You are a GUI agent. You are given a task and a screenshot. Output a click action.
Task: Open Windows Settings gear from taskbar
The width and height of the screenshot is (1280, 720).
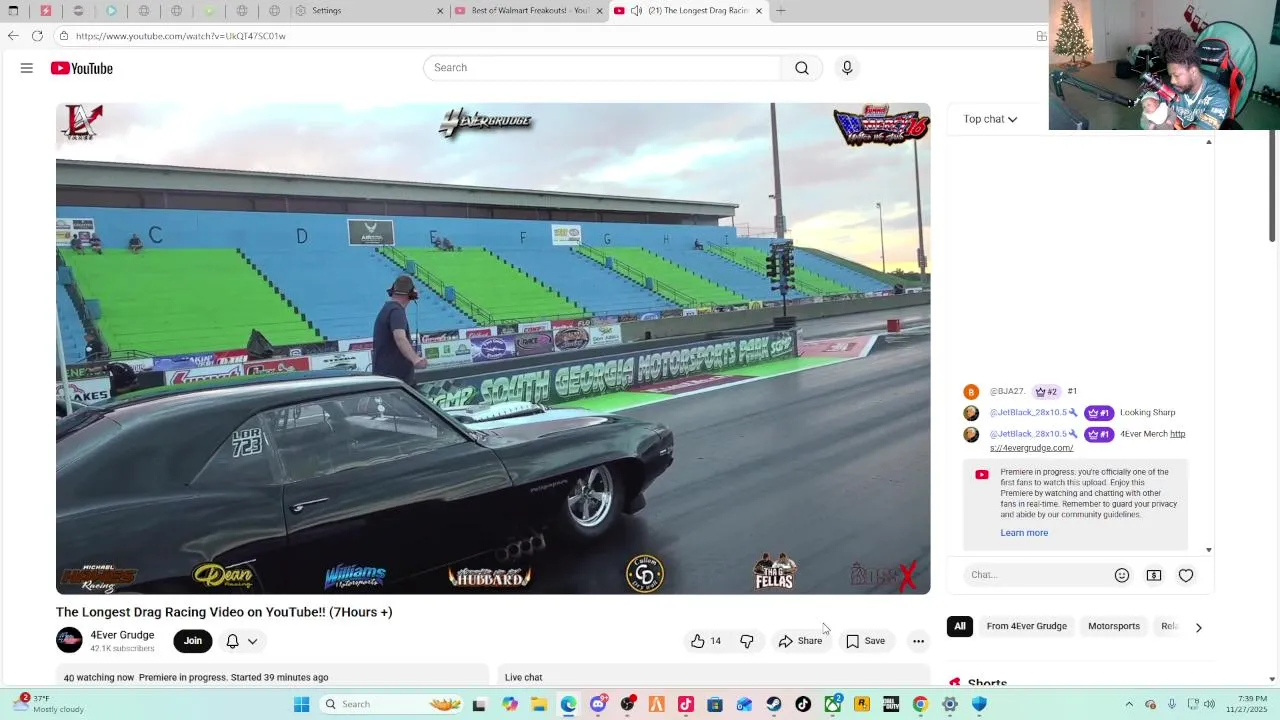tap(950, 704)
